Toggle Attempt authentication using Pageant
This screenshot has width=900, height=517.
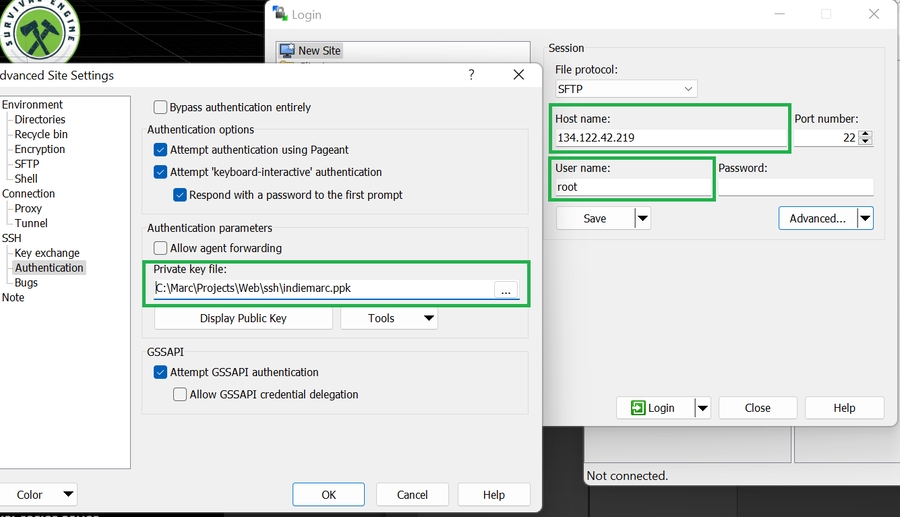click(160, 150)
